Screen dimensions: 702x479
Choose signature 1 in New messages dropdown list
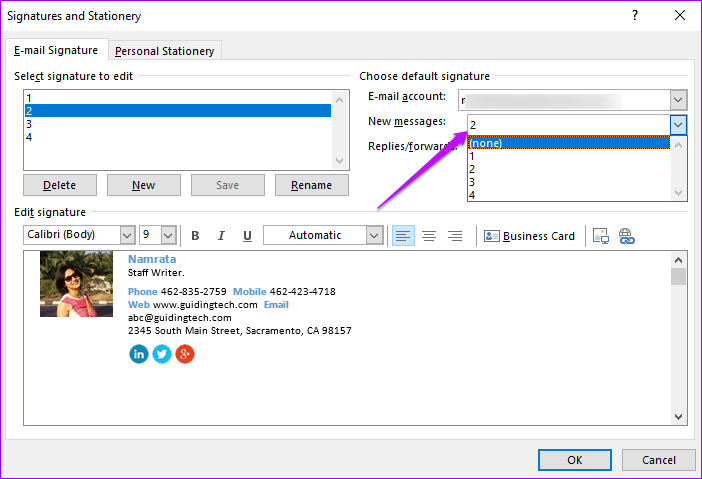569,156
